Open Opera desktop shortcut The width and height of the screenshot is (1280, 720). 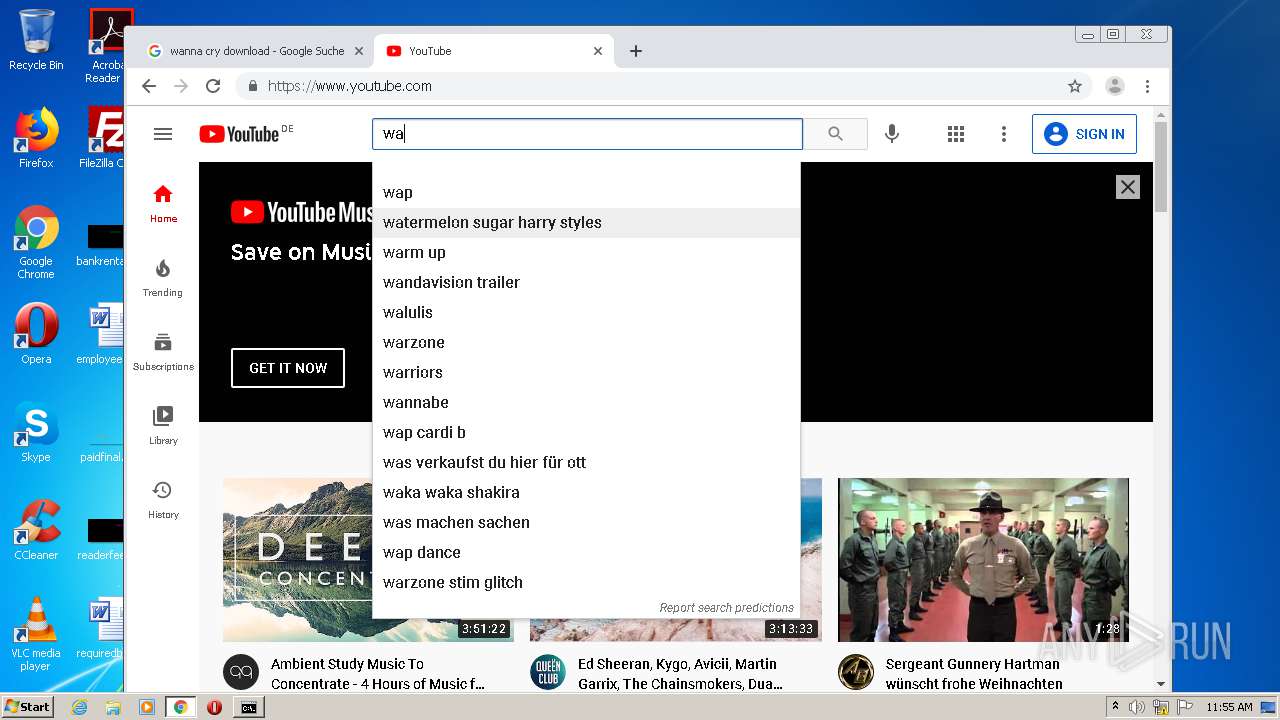tap(36, 334)
